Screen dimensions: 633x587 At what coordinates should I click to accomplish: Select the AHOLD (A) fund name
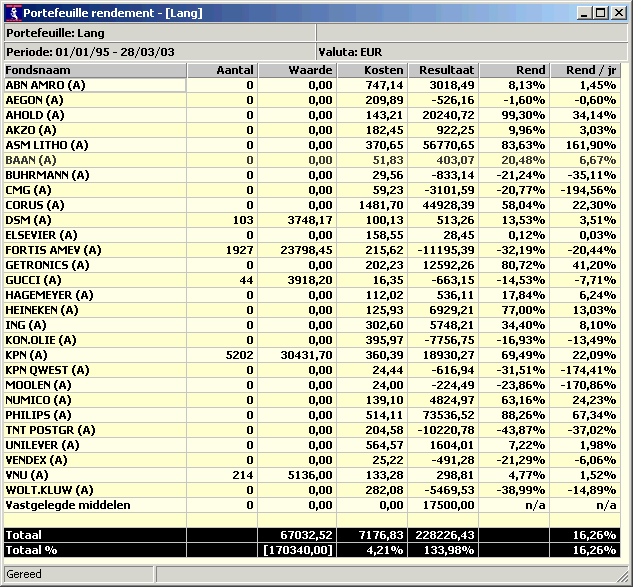click(x=35, y=115)
